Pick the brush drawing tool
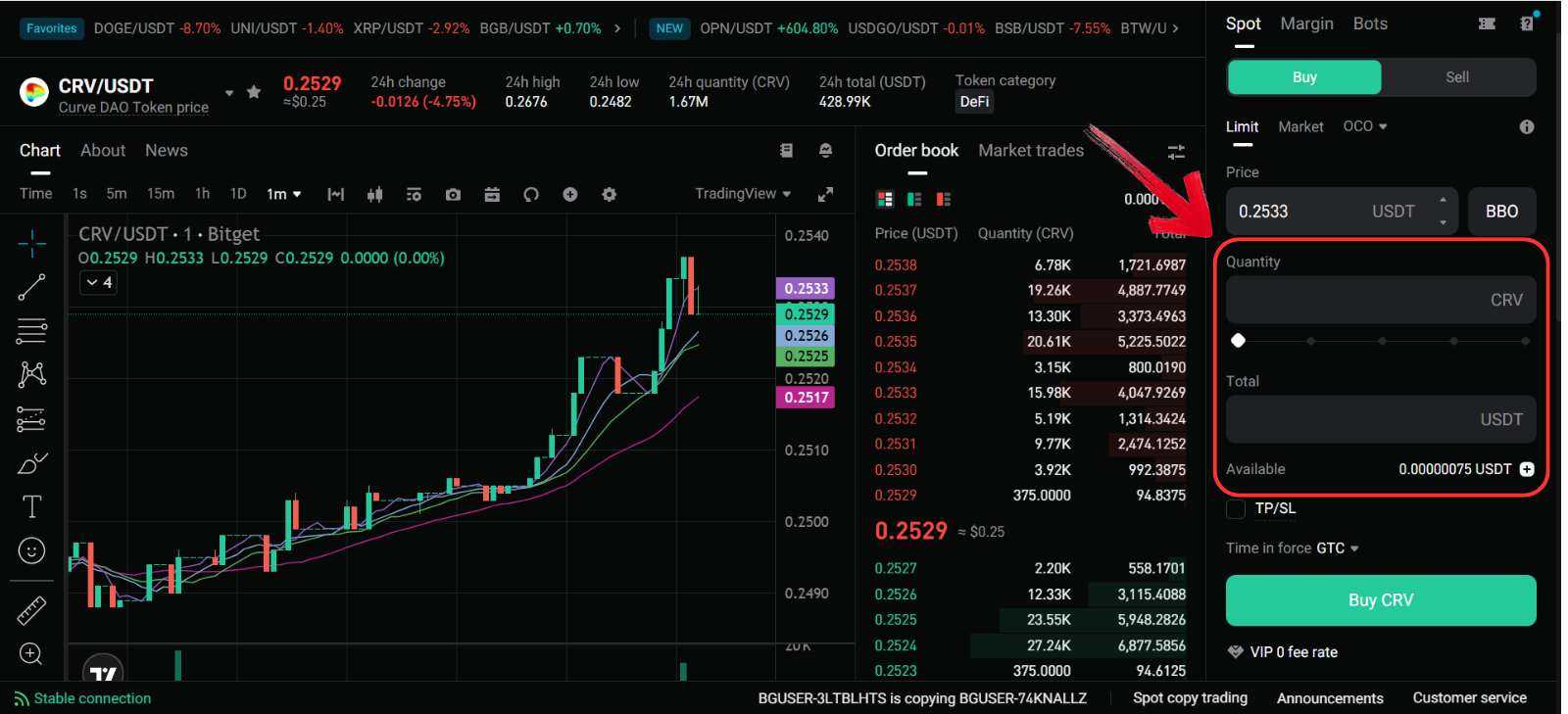 (x=31, y=462)
